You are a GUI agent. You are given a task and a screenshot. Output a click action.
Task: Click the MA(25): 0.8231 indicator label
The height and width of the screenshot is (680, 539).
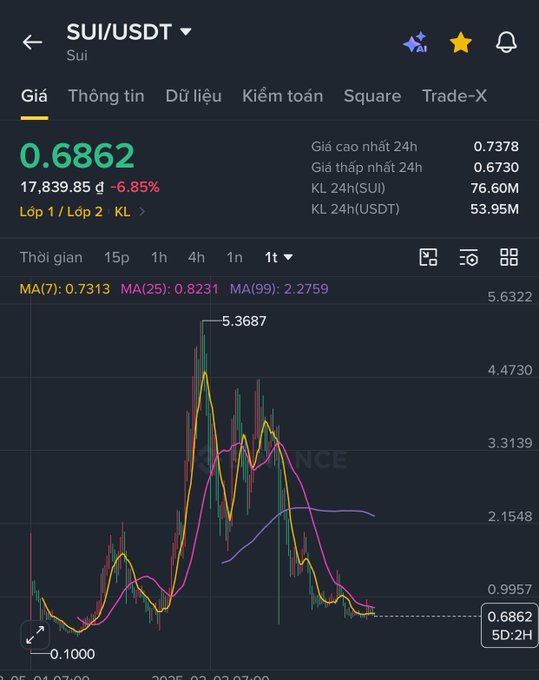tap(170, 289)
